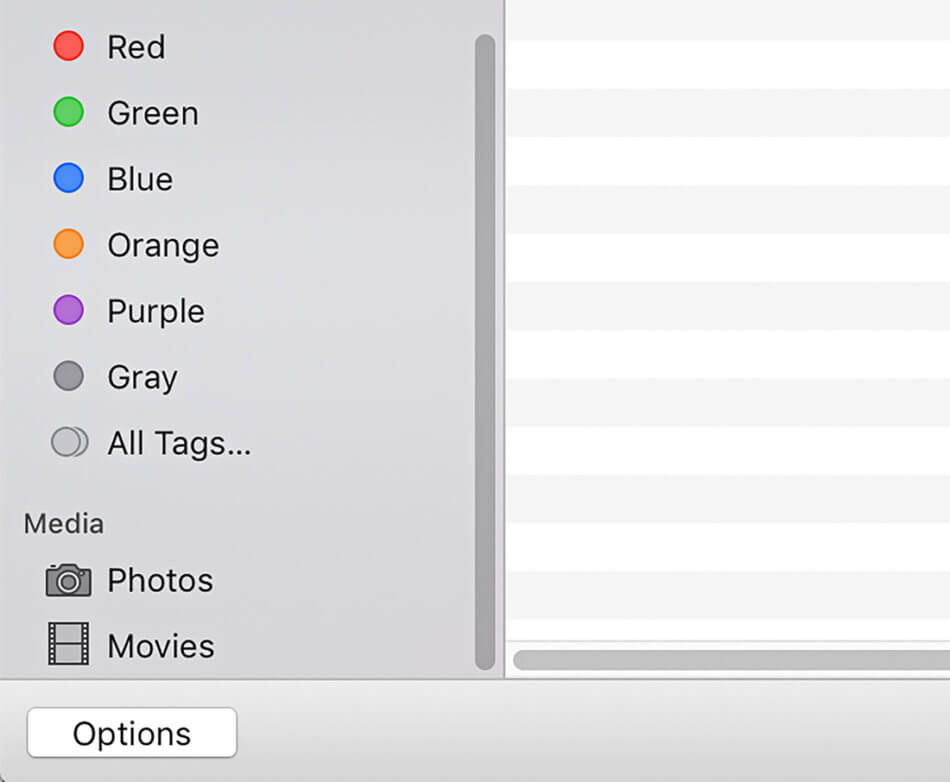Click the Blue tag circle icon
Screen dimensions: 950x782
click(67, 178)
